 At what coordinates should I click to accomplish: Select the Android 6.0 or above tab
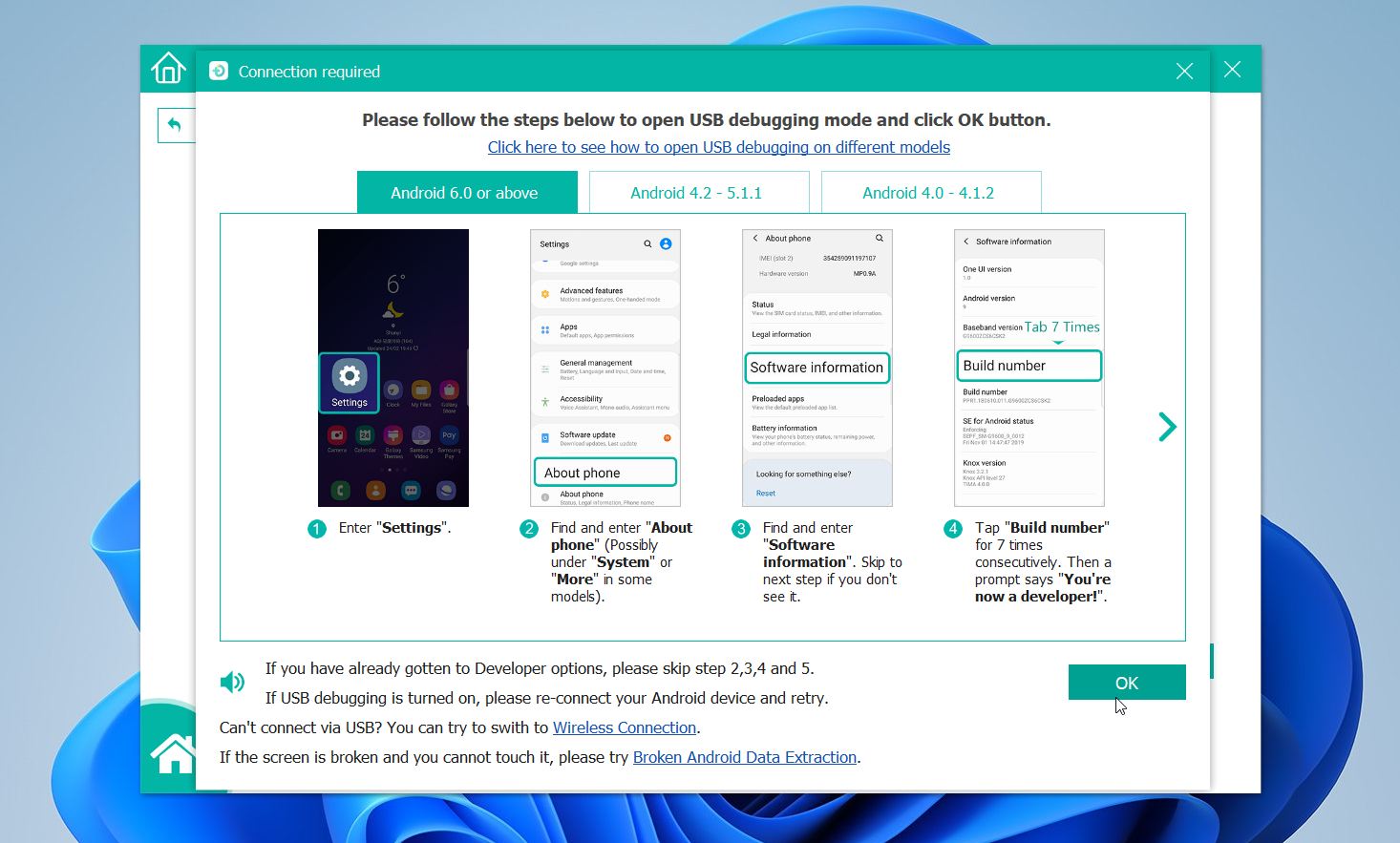coord(467,193)
